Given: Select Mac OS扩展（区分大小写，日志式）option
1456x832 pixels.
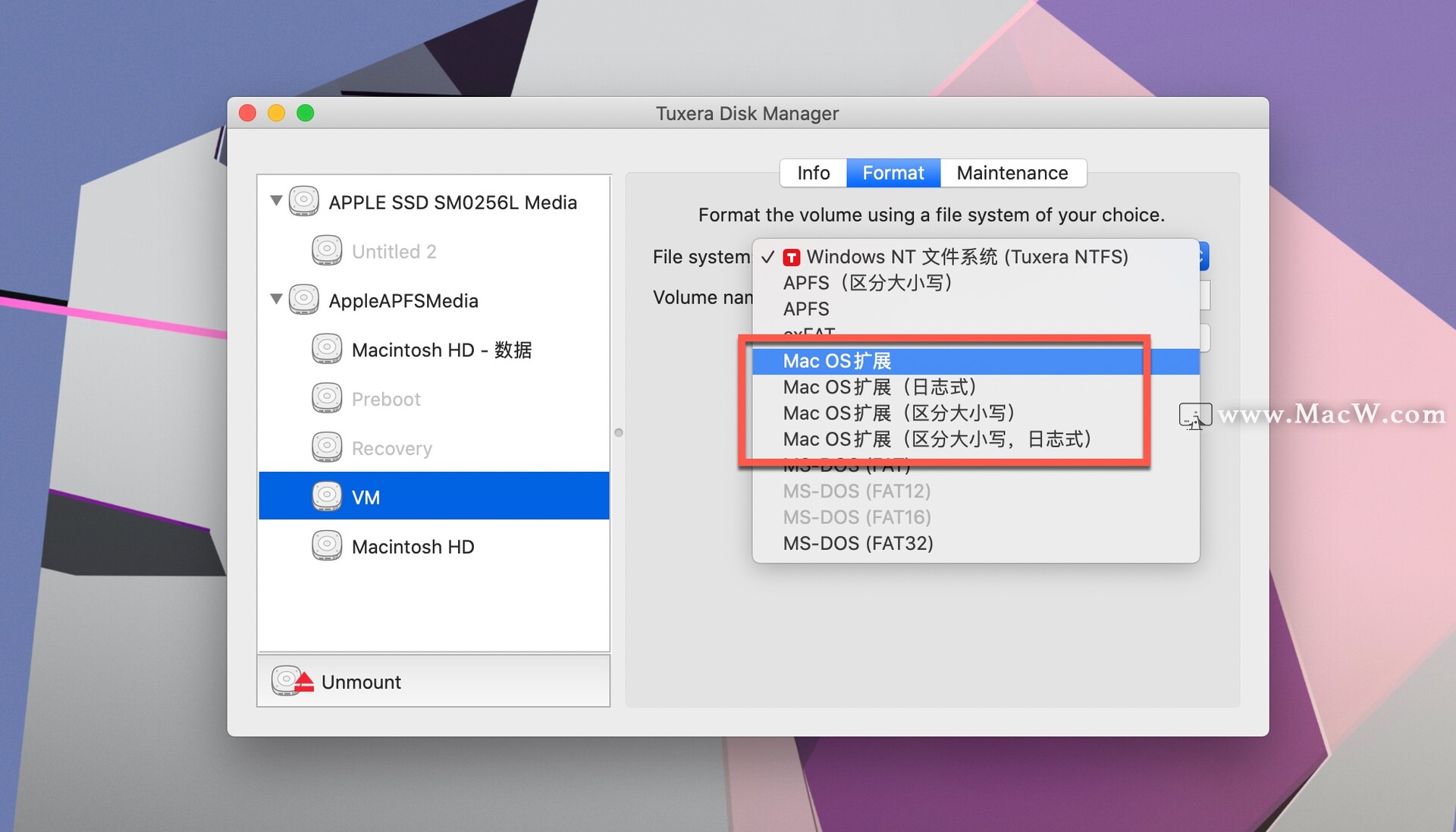Looking at the screenshot, I should [x=937, y=438].
